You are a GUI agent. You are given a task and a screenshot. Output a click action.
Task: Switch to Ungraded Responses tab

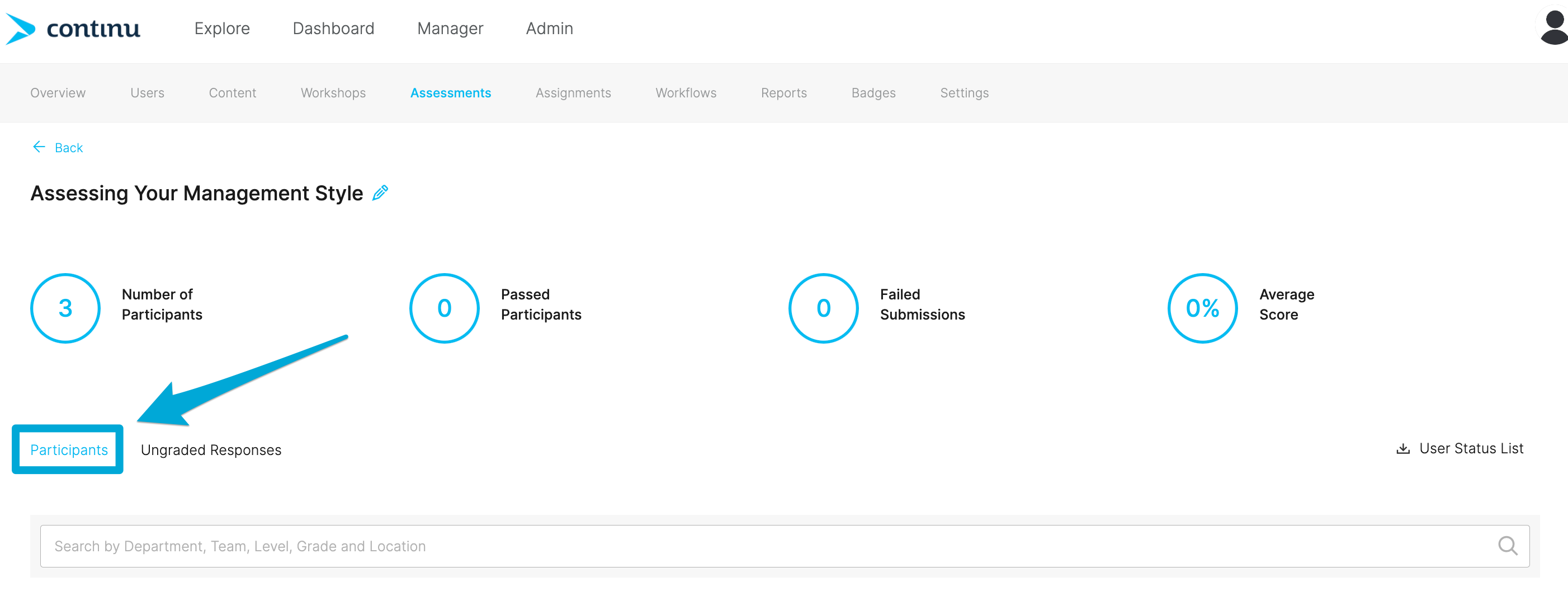pos(211,449)
